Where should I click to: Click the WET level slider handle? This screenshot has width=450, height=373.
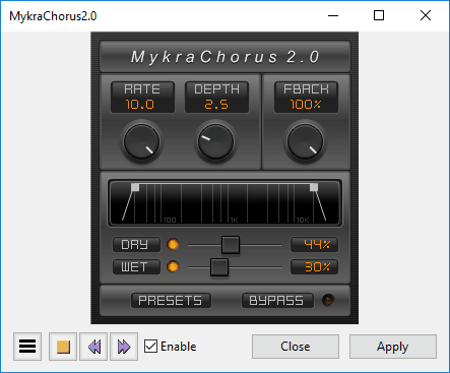tap(219, 267)
